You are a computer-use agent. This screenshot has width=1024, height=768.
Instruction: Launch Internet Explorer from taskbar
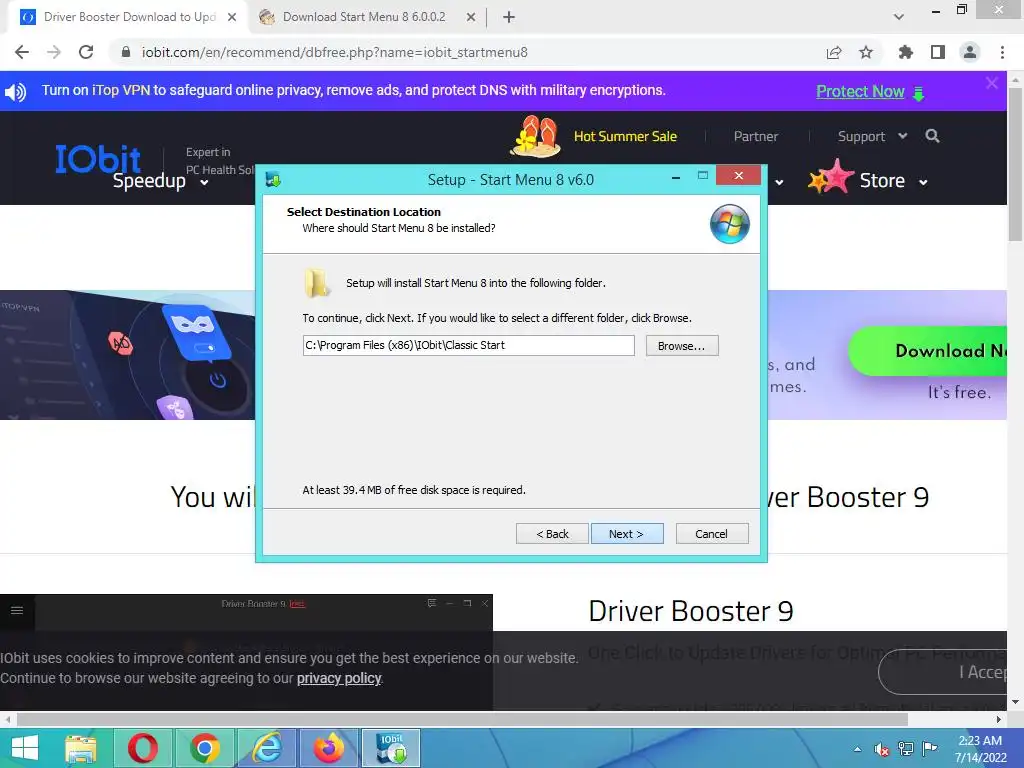coord(266,748)
